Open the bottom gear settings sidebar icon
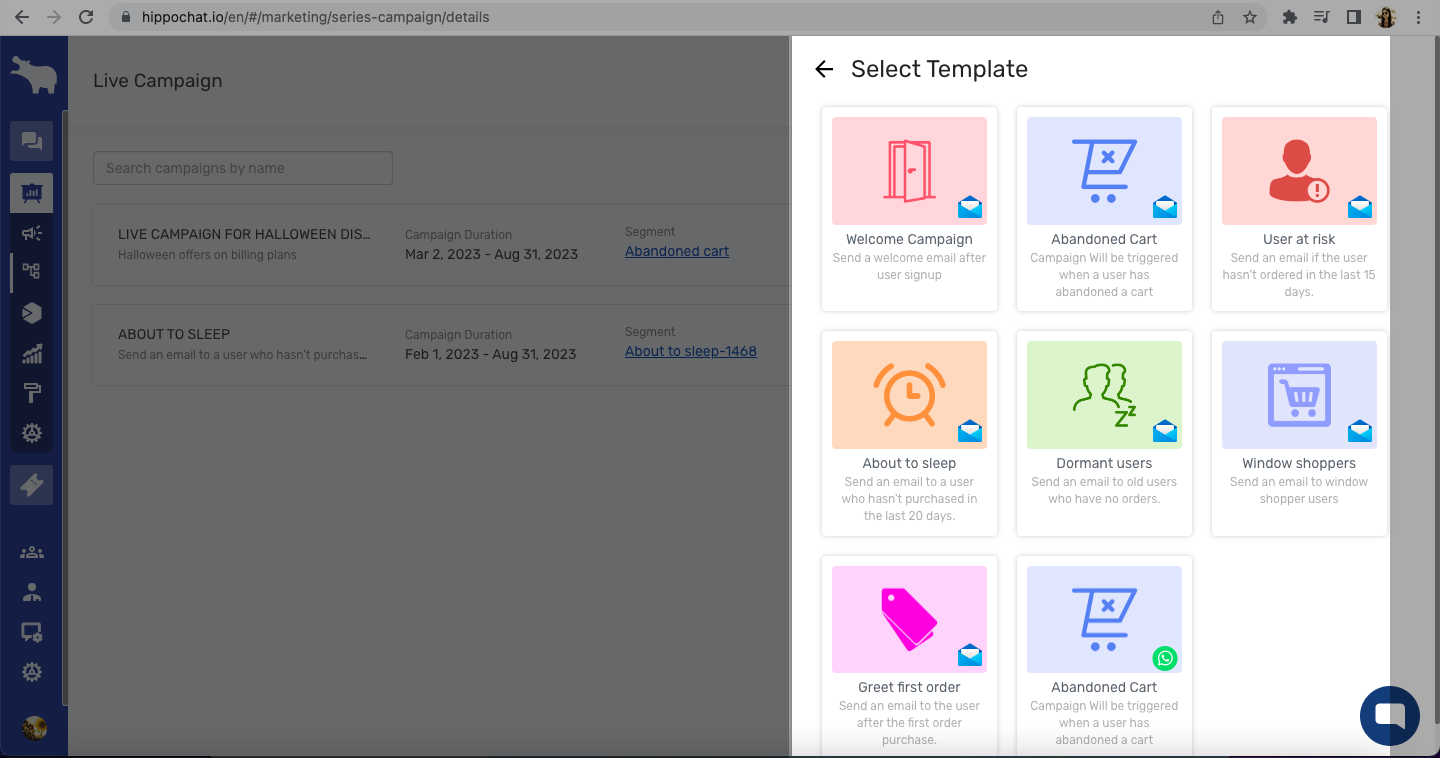1440x758 pixels. [32, 672]
